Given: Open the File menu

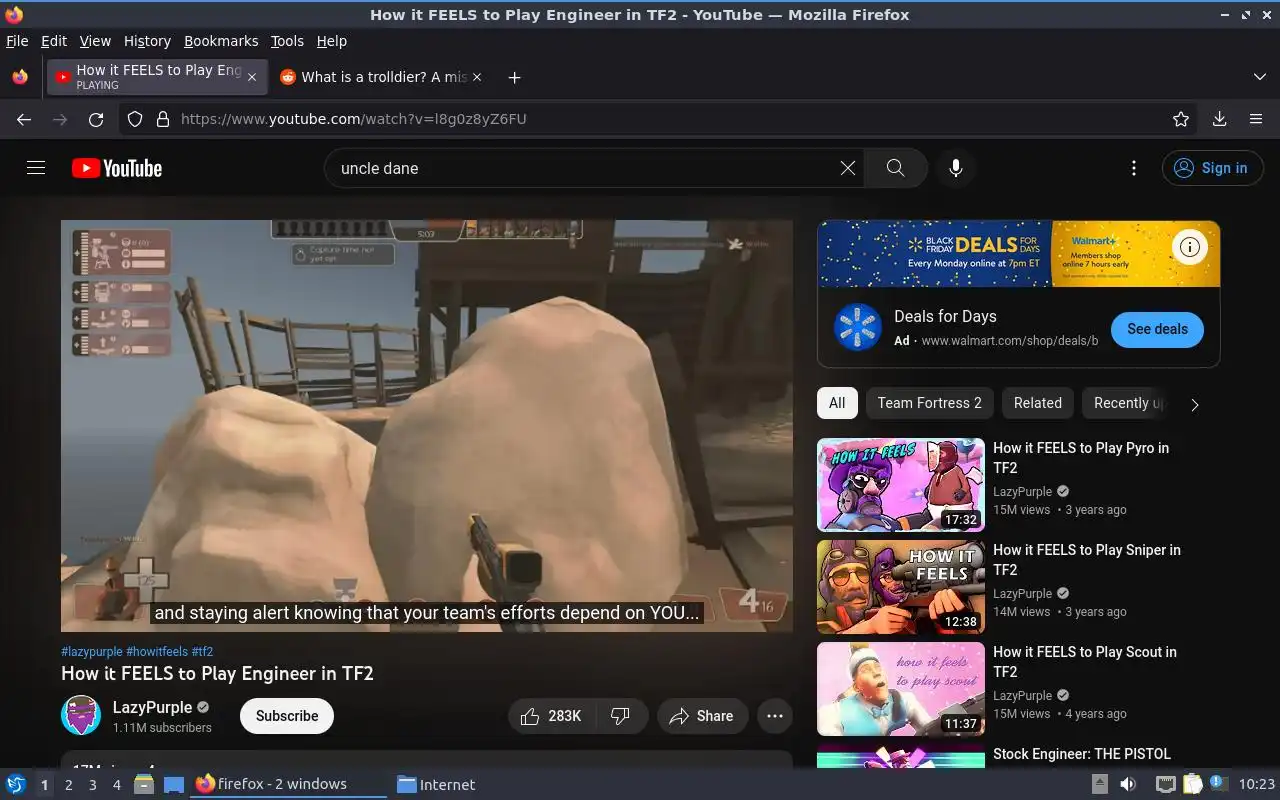Looking at the screenshot, I should pyautogui.click(x=17, y=41).
